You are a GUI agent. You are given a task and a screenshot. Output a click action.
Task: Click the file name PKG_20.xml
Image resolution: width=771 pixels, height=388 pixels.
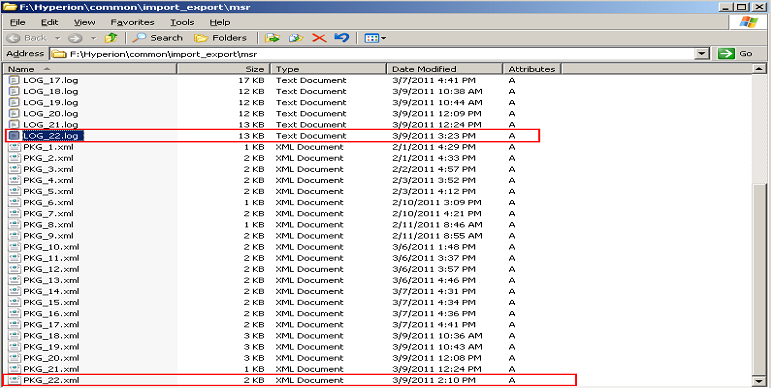click(51, 358)
